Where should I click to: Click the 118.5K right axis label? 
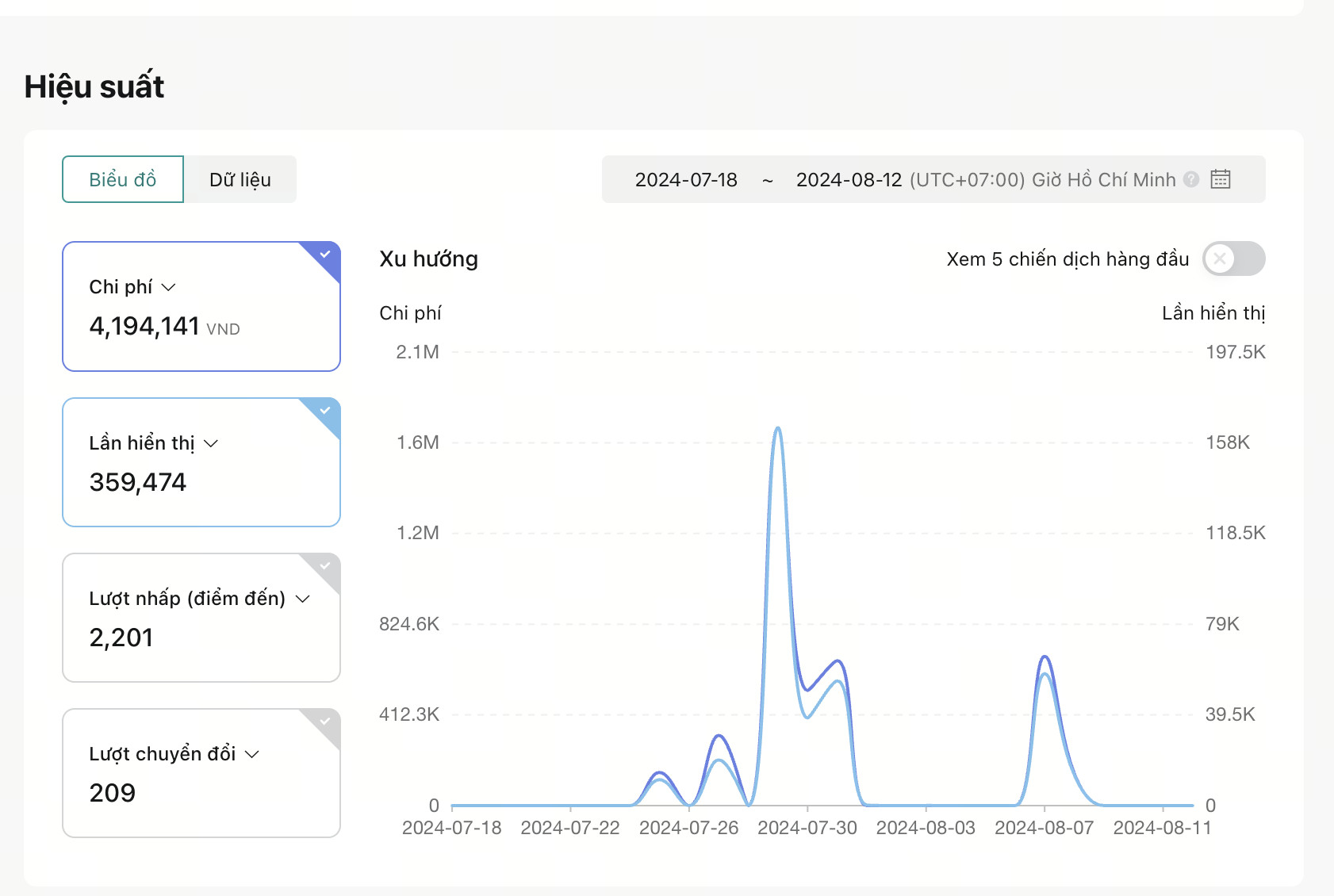(x=1236, y=533)
